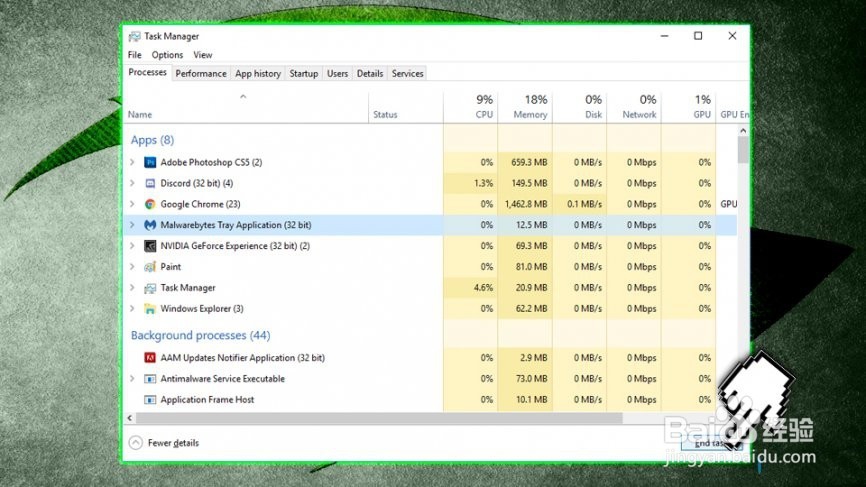Expand the Windows Explorer process group
Screen dimensions: 866x487
pos(132,309)
